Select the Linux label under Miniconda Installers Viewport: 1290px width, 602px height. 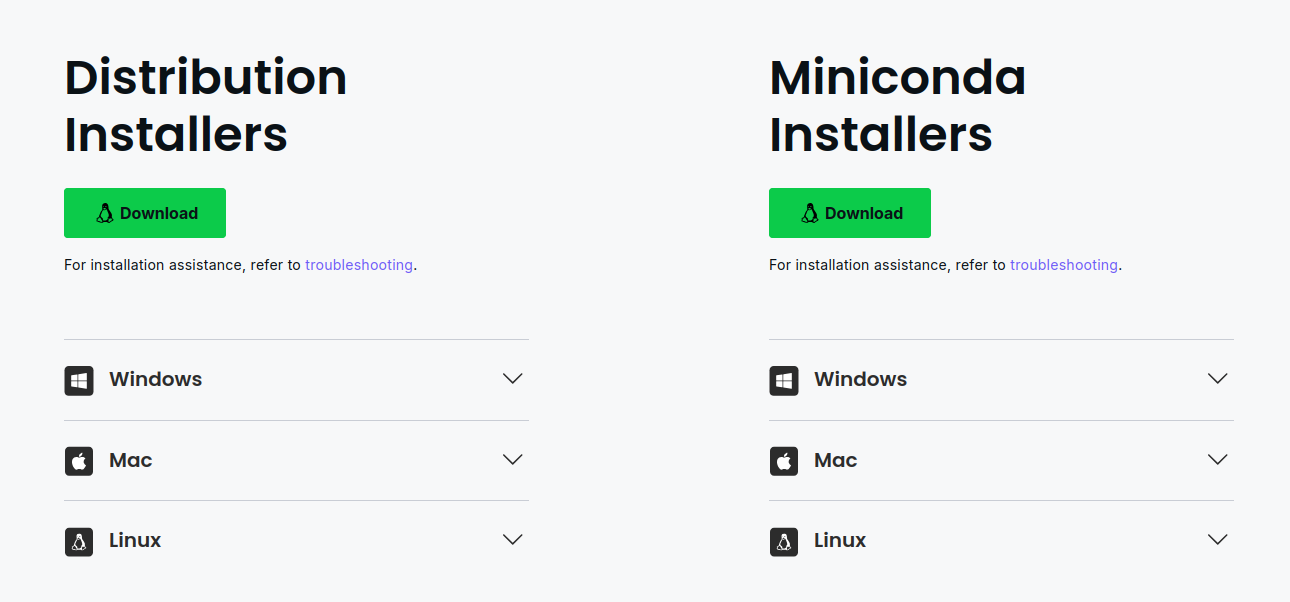(840, 540)
